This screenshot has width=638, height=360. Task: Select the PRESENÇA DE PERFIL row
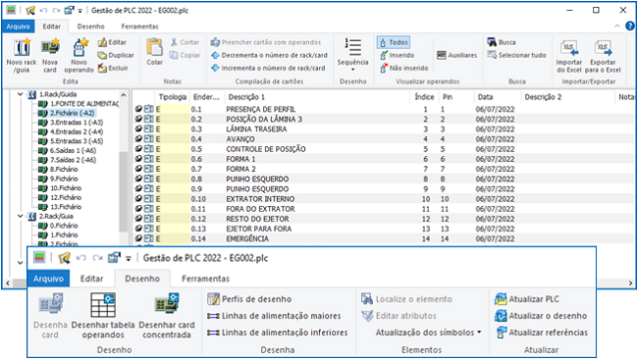coord(385,109)
